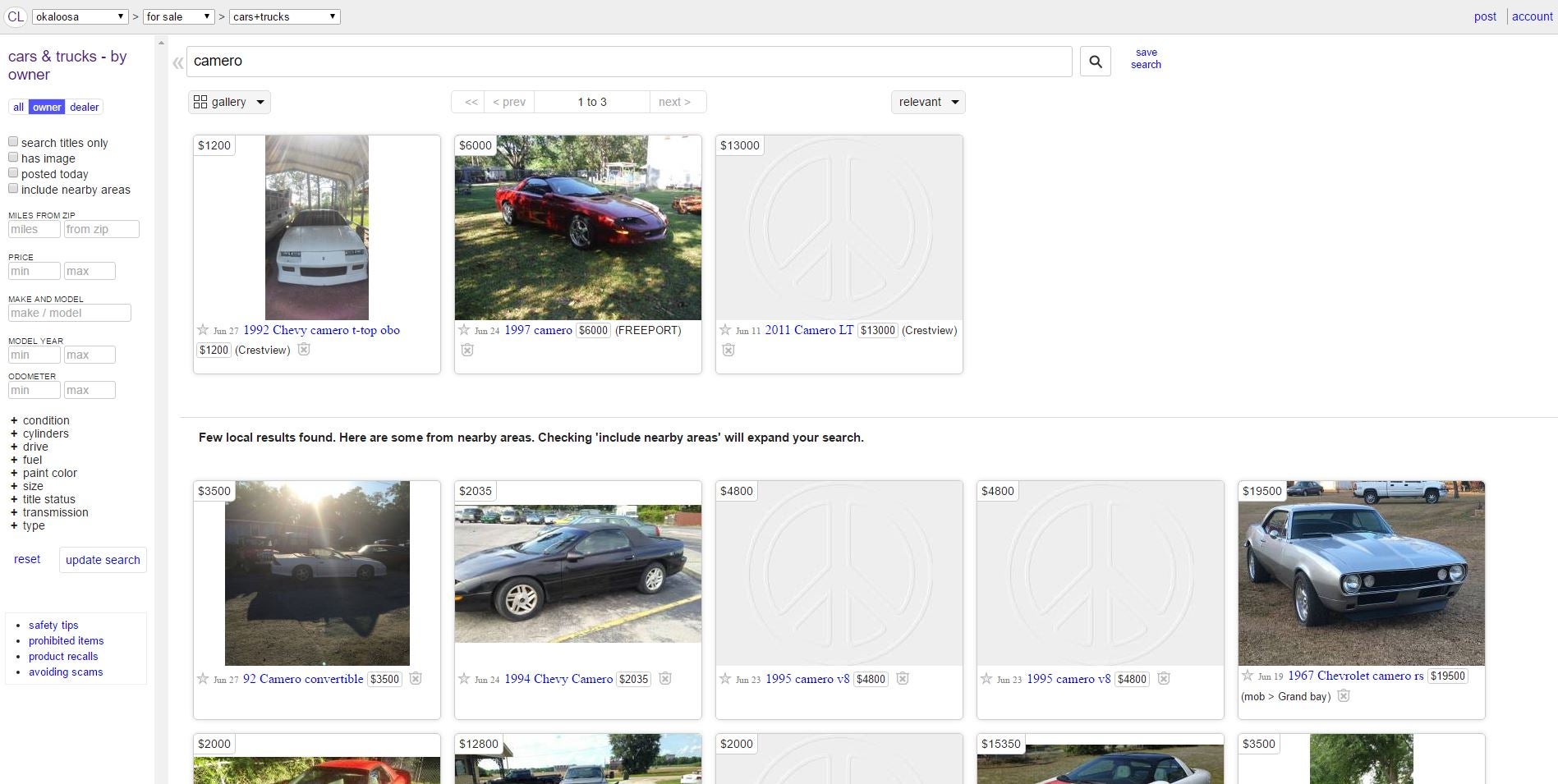Open the 'safety tips' link

click(53, 625)
